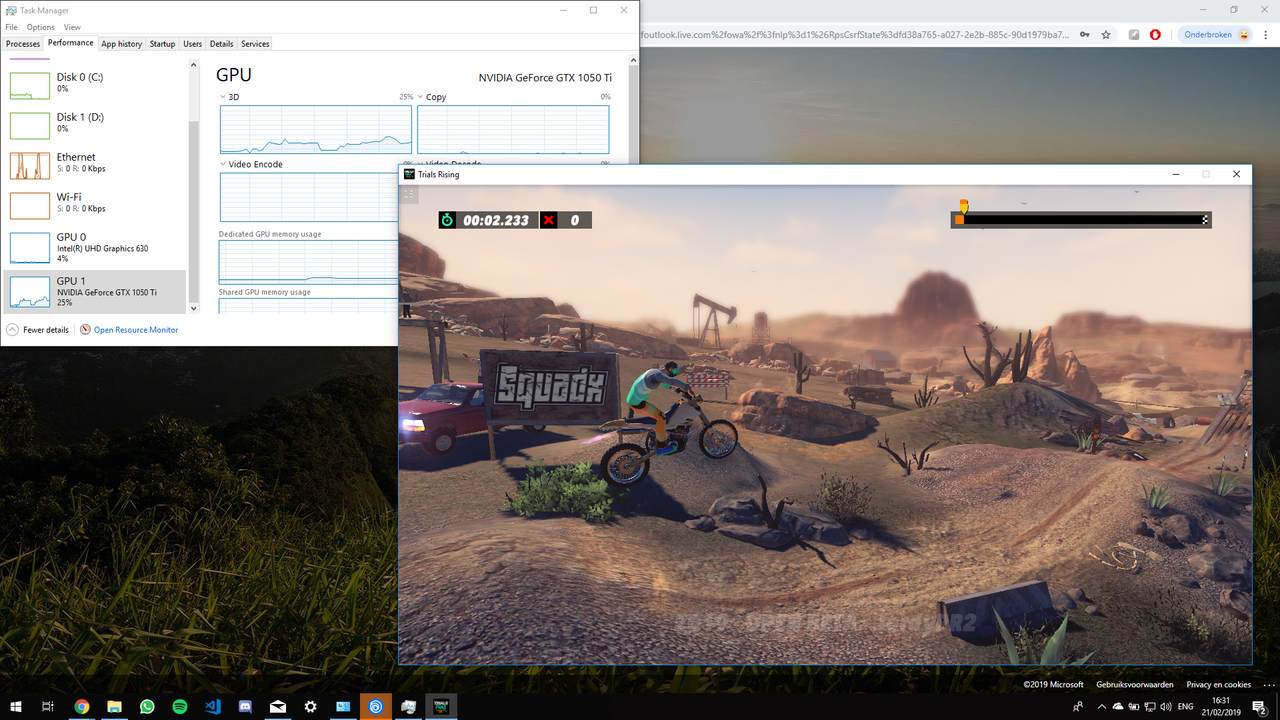The height and width of the screenshot is (720, 1280).
Task: Open Google Chrome from the taskbar
Action: [x=82, y=706]
